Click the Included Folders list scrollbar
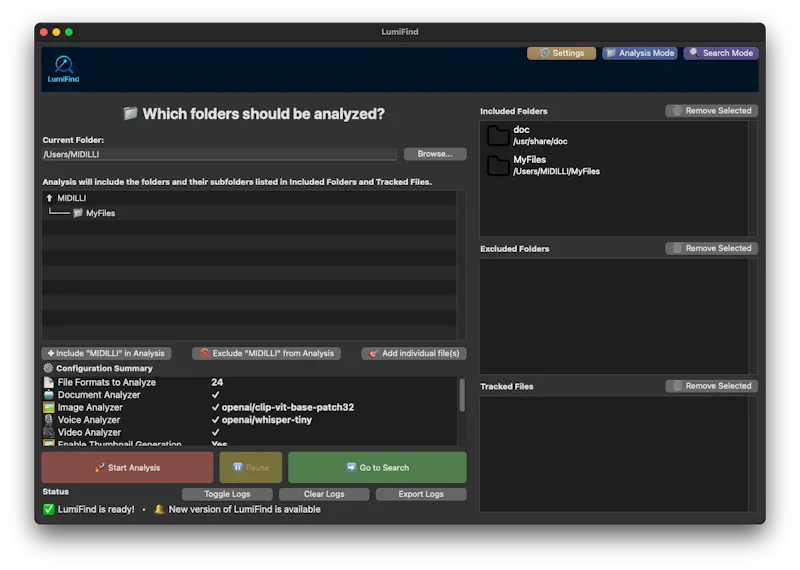Image resolution: width=800 pixels, height=570 pixels. [753, 179]
